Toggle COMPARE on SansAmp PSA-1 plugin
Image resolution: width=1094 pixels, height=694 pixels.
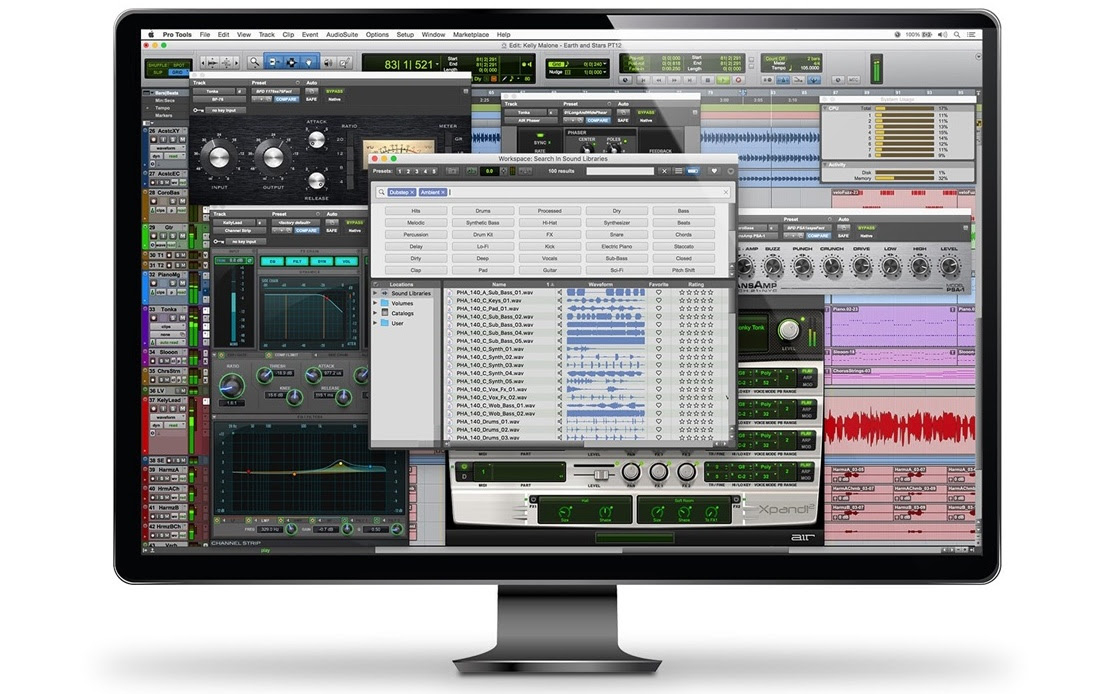pos(818,236)
